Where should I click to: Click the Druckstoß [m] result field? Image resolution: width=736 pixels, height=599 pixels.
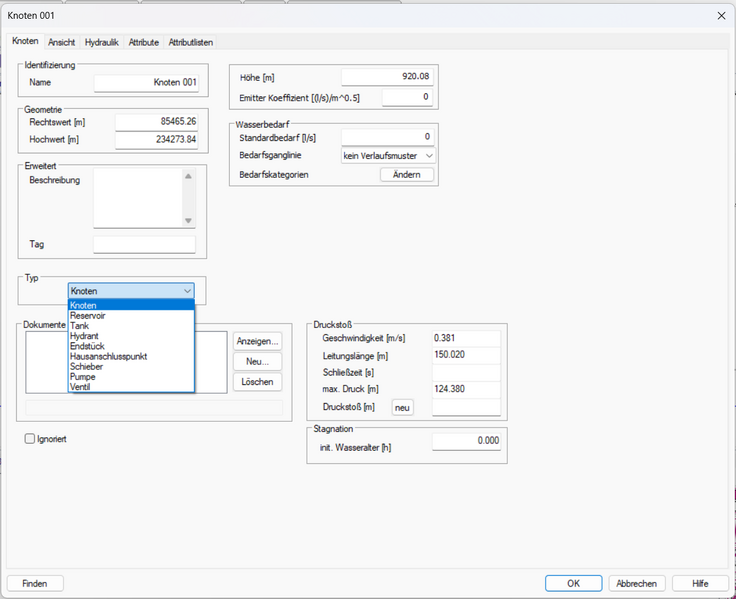pos(466,407)
